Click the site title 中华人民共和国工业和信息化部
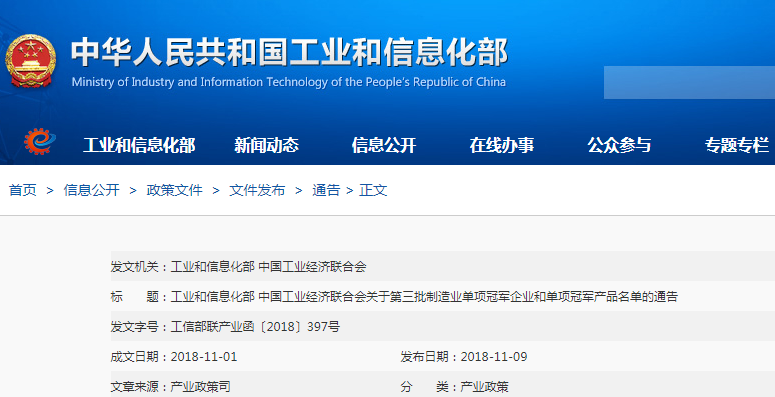Viewport: 775px width, 397px height. pos(289,52)
